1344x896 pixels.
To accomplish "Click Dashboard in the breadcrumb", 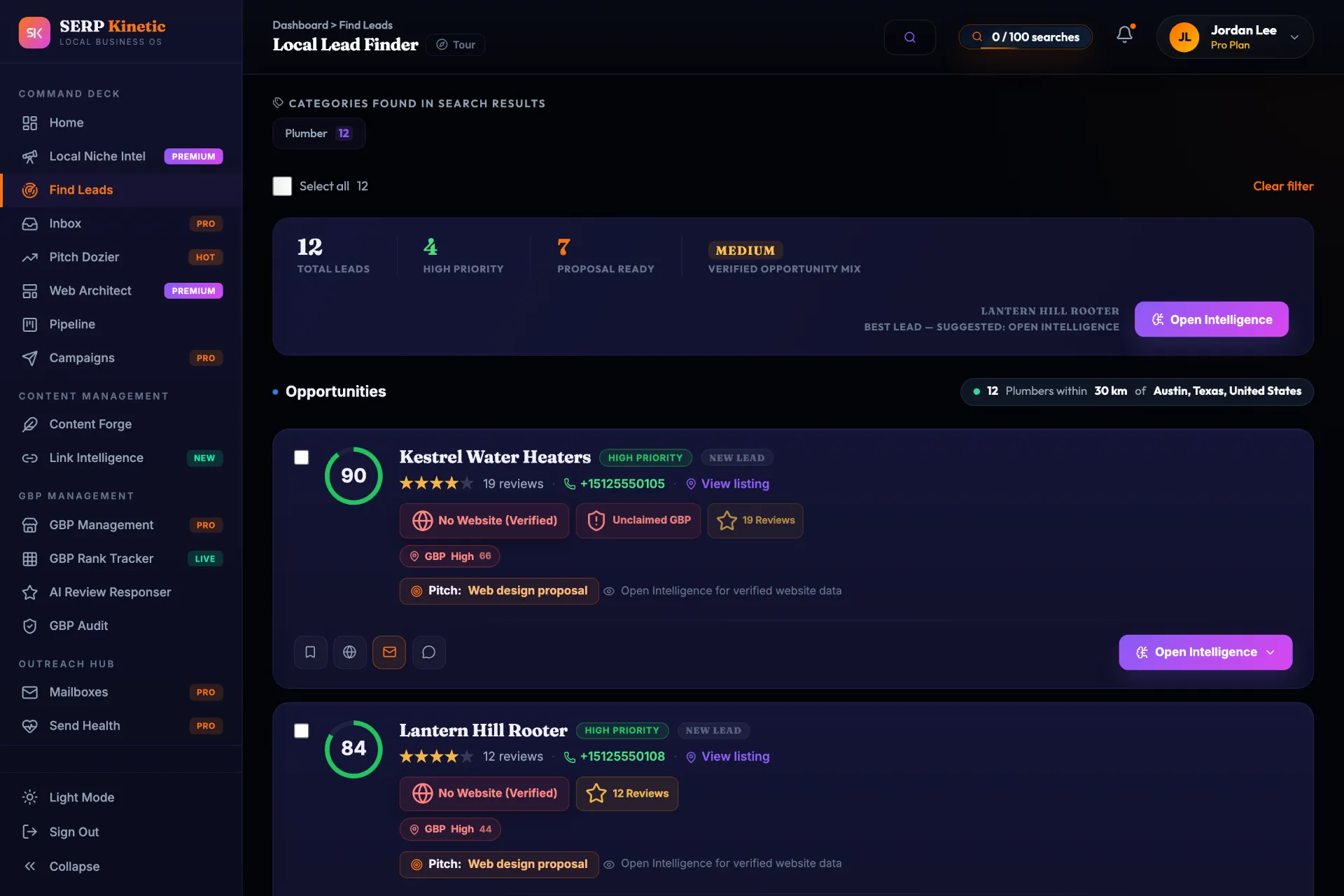I will [x=300, y=25].
